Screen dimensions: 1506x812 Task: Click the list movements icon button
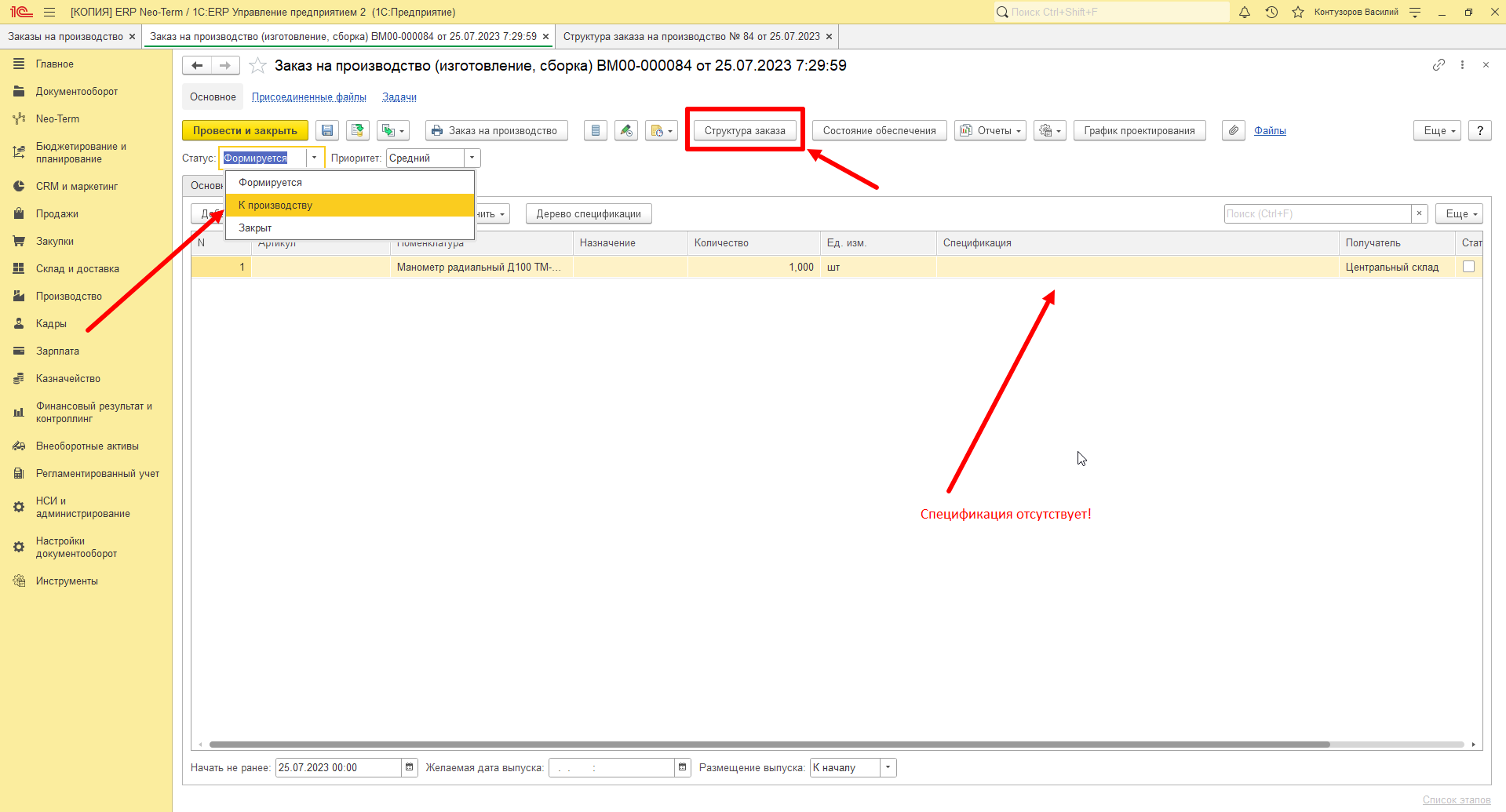(x=596, y=131)
